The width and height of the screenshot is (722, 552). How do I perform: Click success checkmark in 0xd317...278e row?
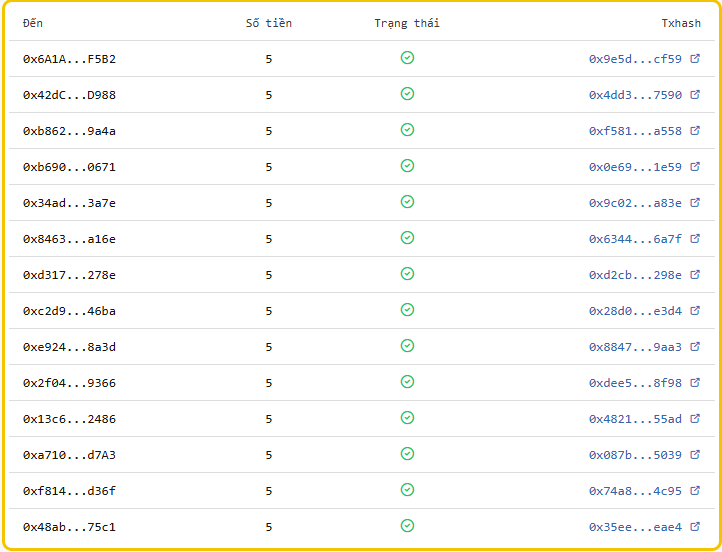[407, 273]
